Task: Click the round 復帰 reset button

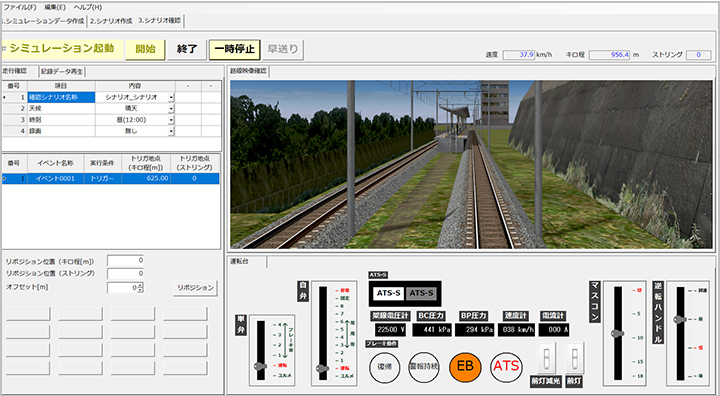Action: (384, 367)
